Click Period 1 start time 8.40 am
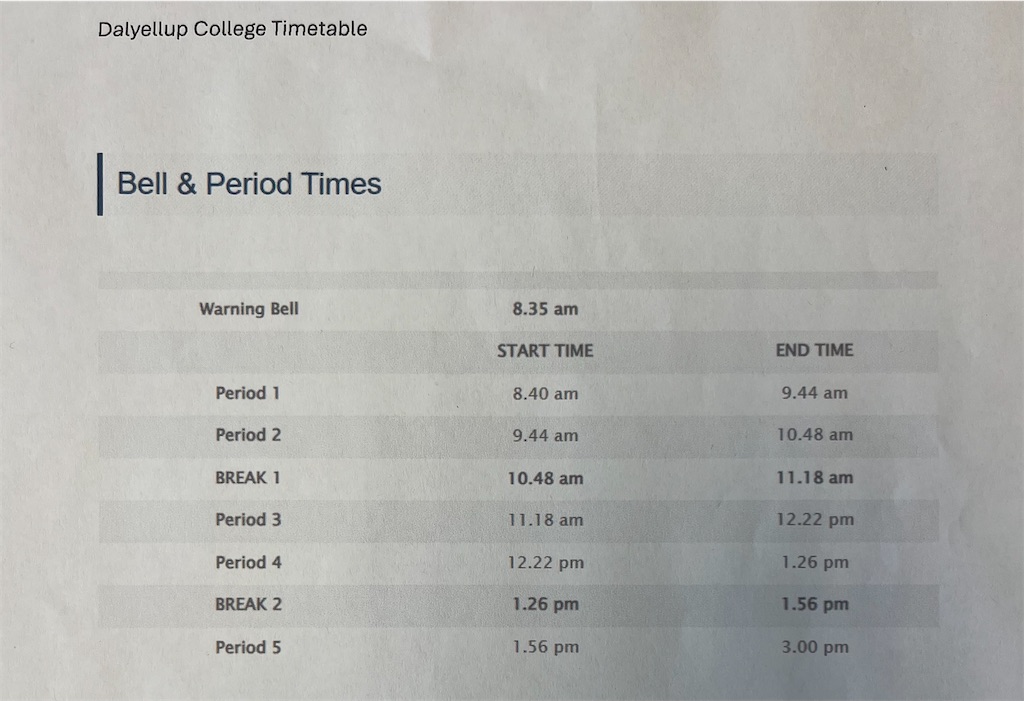 (x=545, y=394)
